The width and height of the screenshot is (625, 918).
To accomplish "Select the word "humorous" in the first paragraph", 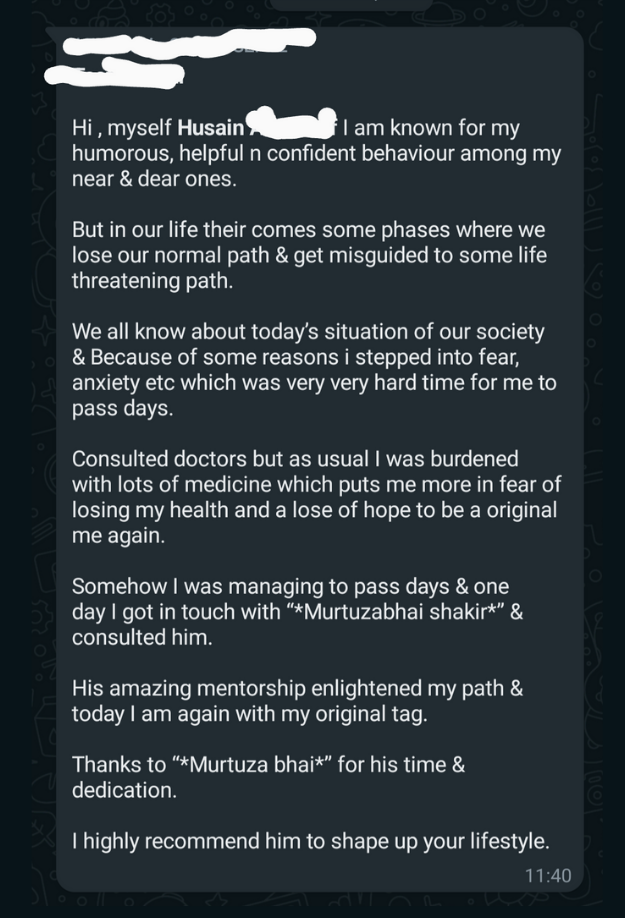I will [114, 154].
